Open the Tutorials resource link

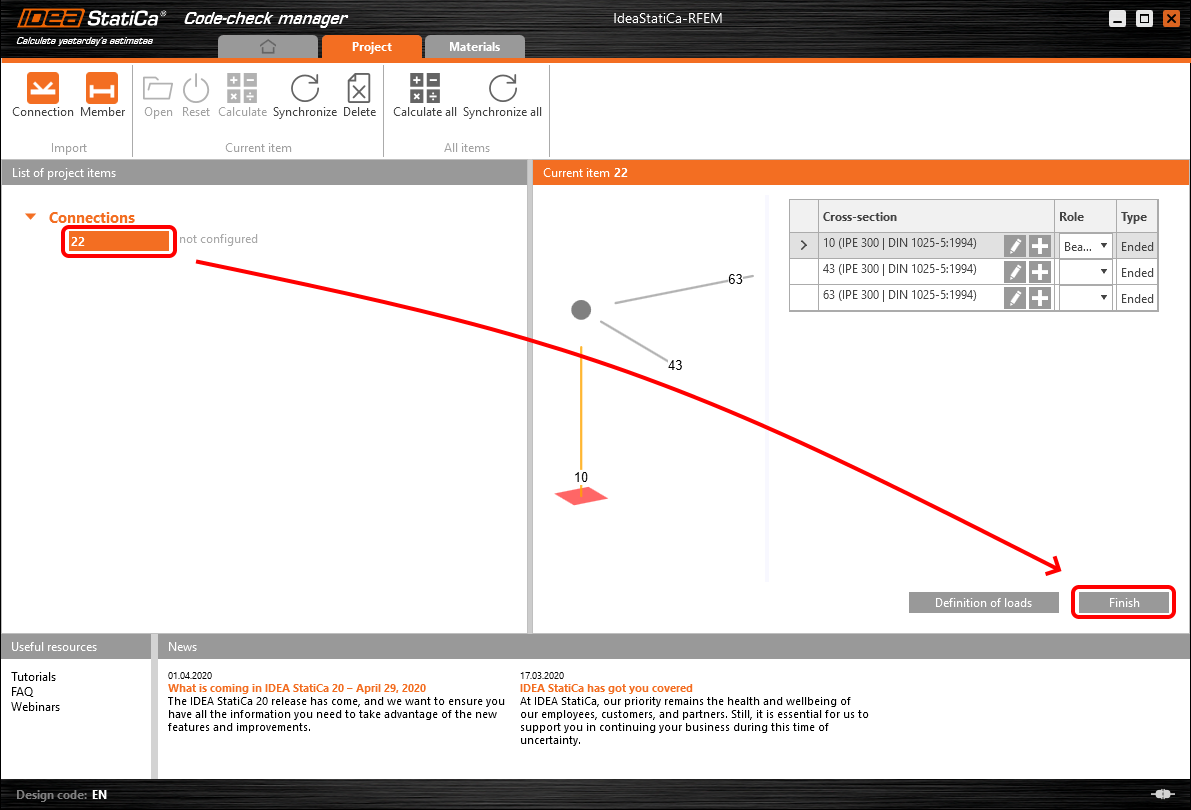click(33, 676)
